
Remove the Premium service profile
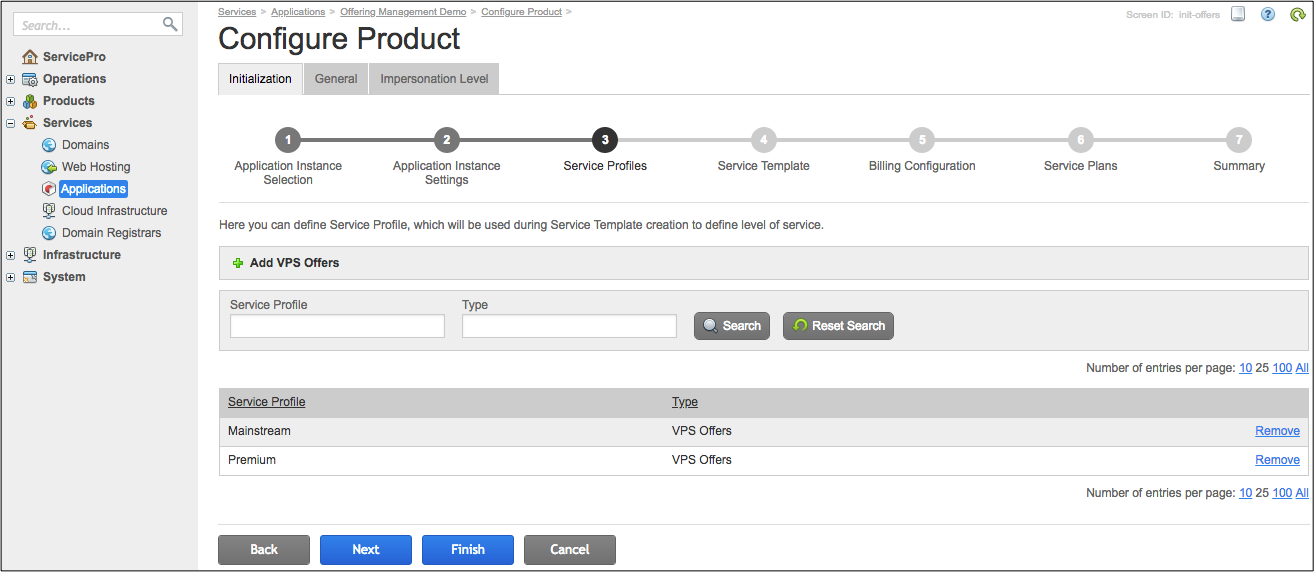(x=1277, y=460)
